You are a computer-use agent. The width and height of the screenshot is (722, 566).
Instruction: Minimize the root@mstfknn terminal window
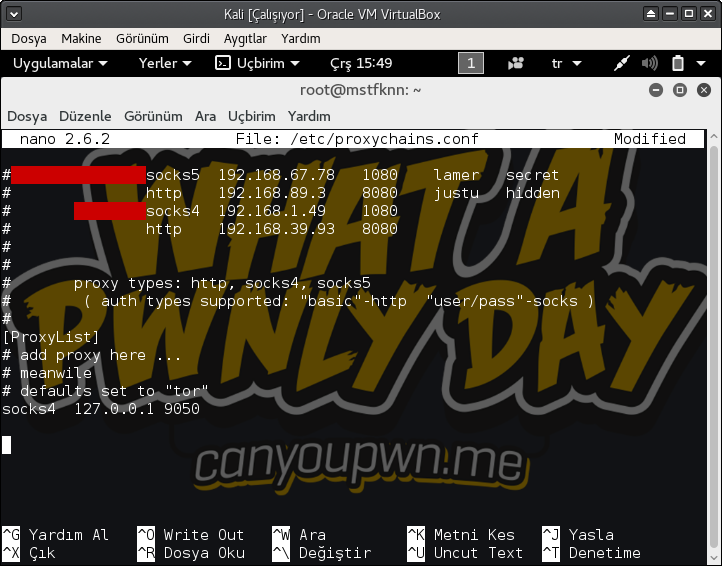(656, 90)
